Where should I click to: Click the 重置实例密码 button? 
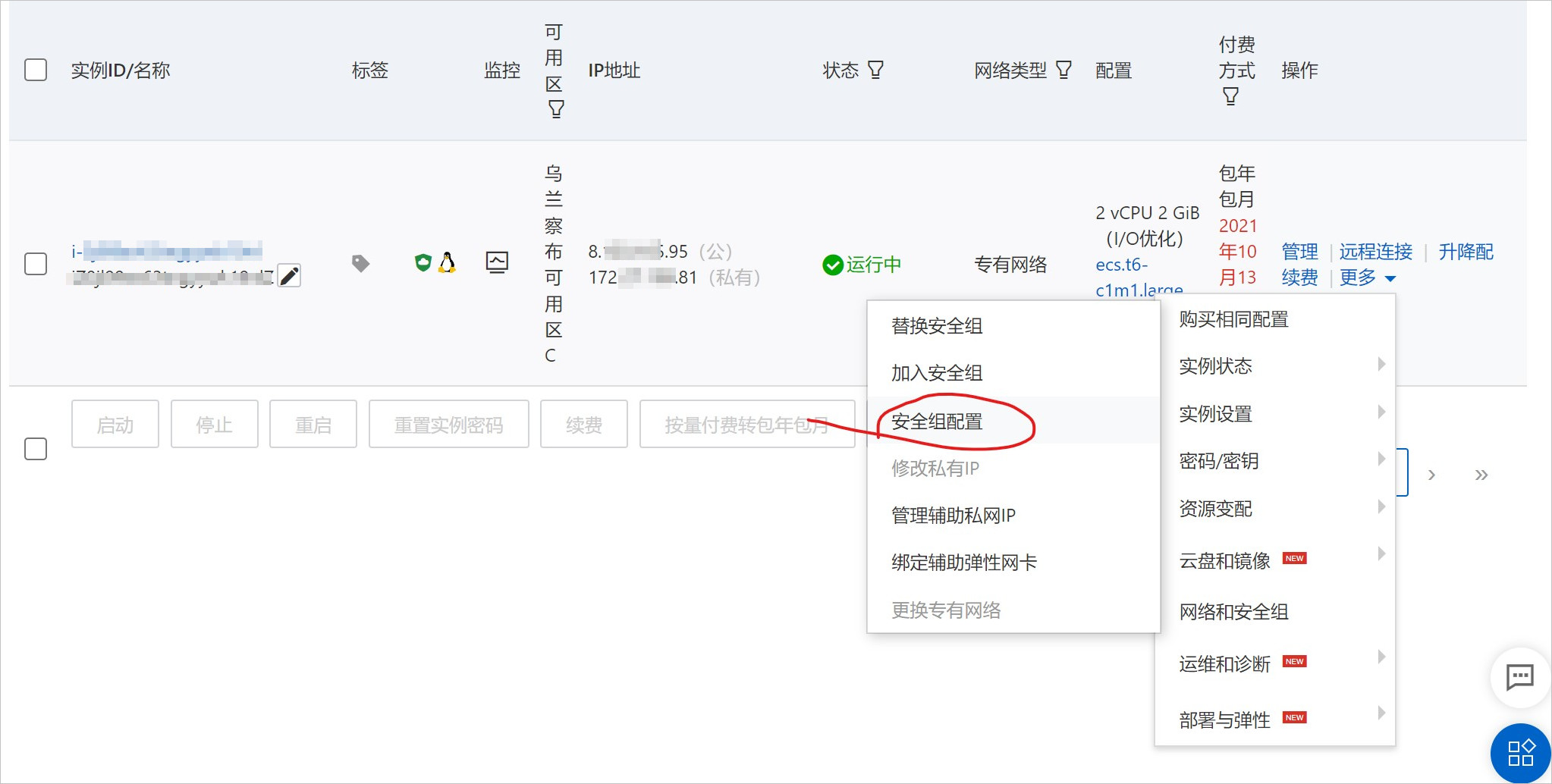pyautogui.click(x=449, y=424)
